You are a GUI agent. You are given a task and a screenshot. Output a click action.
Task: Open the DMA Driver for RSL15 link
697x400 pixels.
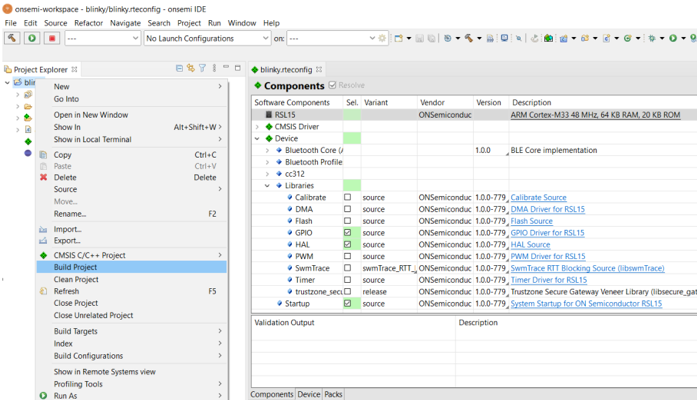coord(548,209)
